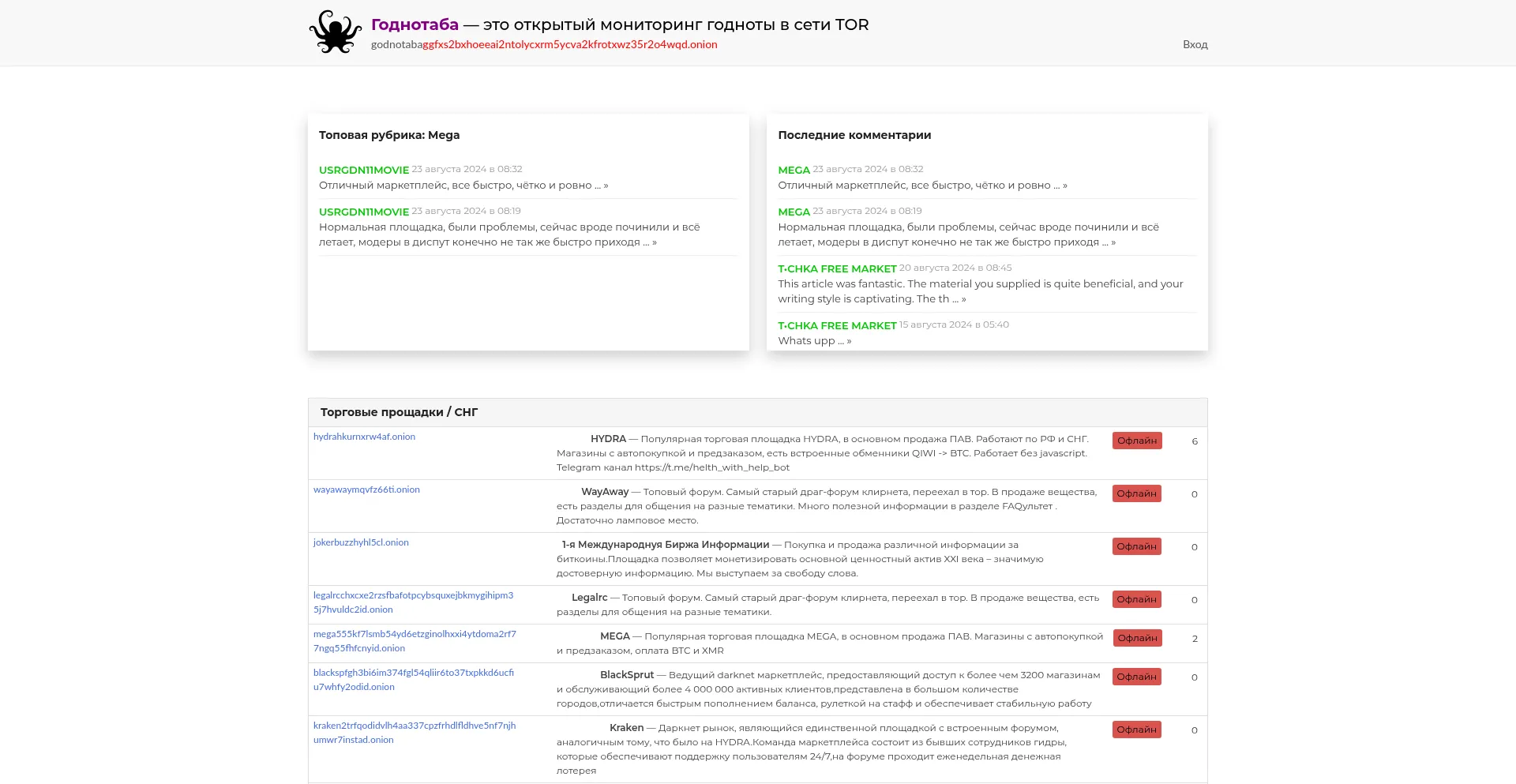Click Офлайн status badge in Legalrc row

[x=1137, y=599]
